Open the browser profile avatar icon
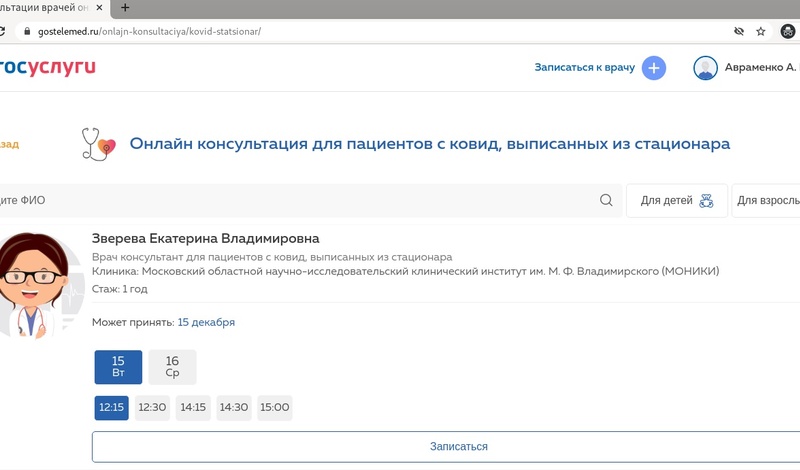This screenshot has width=800, height=470. (788, 32)
